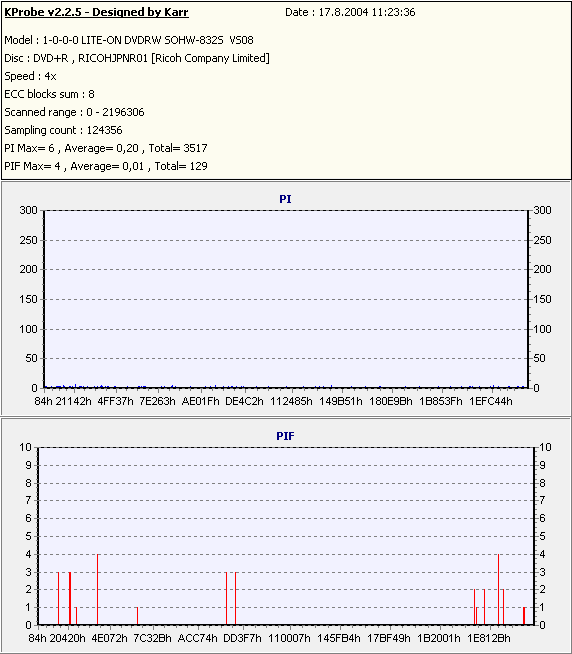Click the PIF chart title
This screenshot has width=572, height=654.
[285, 436]
